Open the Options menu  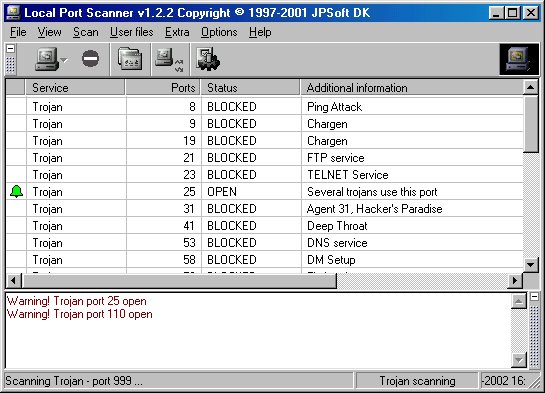point(219,32)
